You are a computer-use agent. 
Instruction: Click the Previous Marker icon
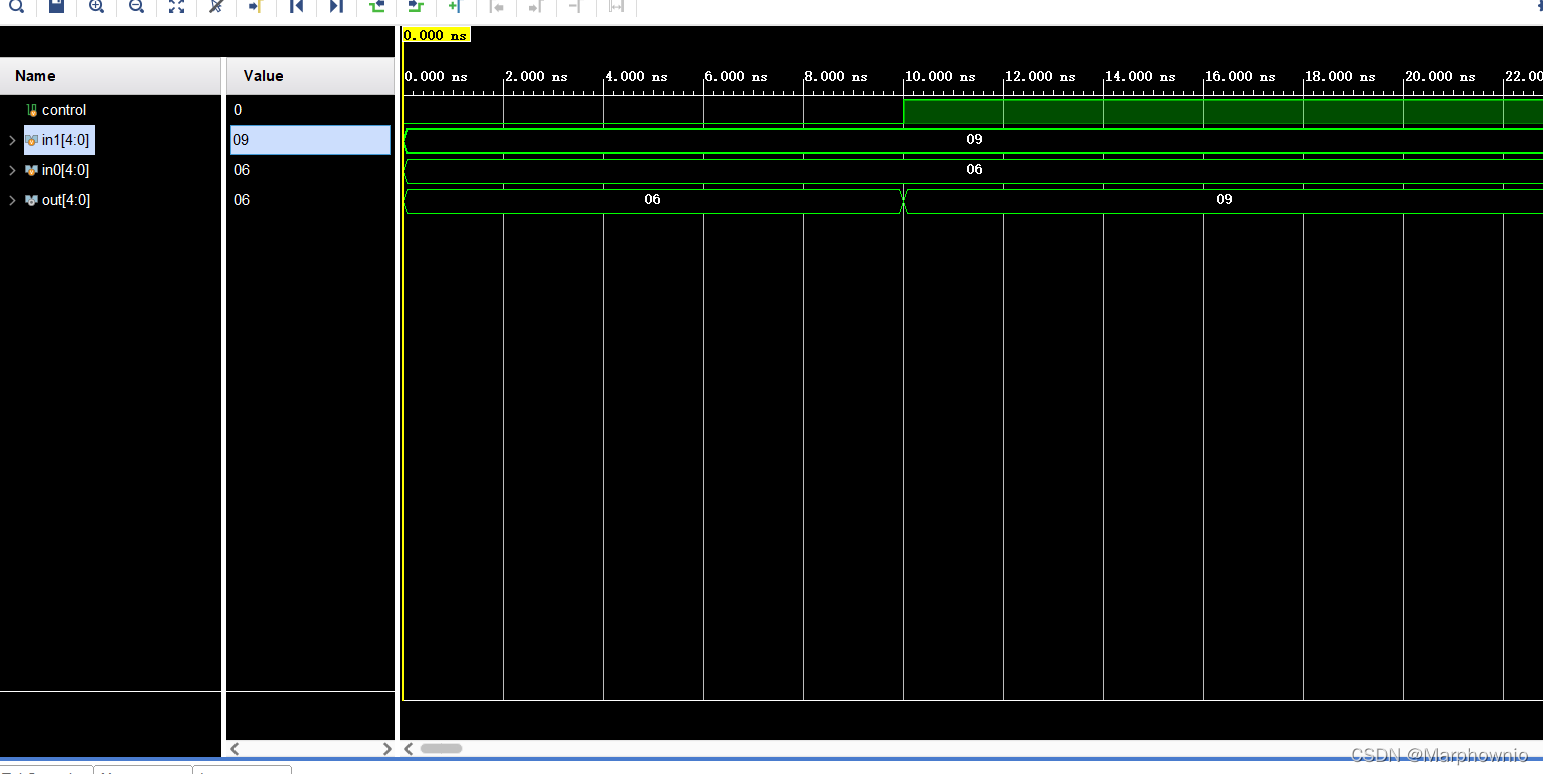click(x=496, y=6)
